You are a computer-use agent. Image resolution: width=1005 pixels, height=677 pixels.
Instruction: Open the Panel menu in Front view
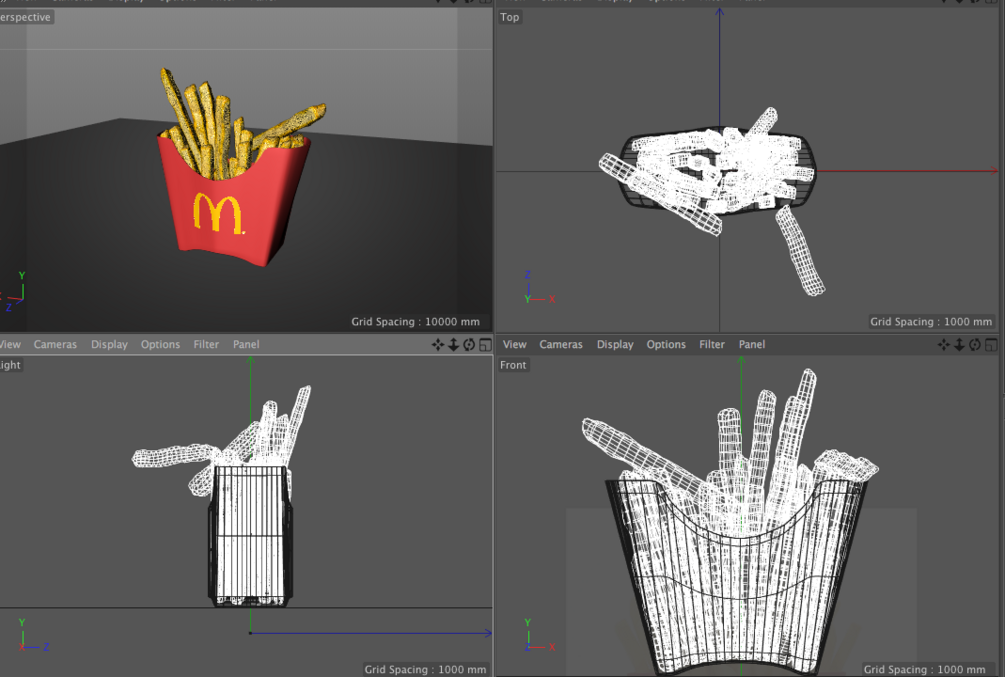pos(752,344)
